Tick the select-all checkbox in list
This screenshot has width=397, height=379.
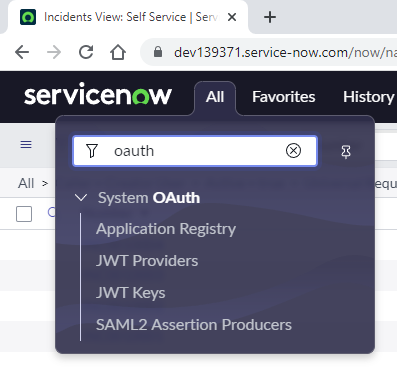tap(24, 214)
